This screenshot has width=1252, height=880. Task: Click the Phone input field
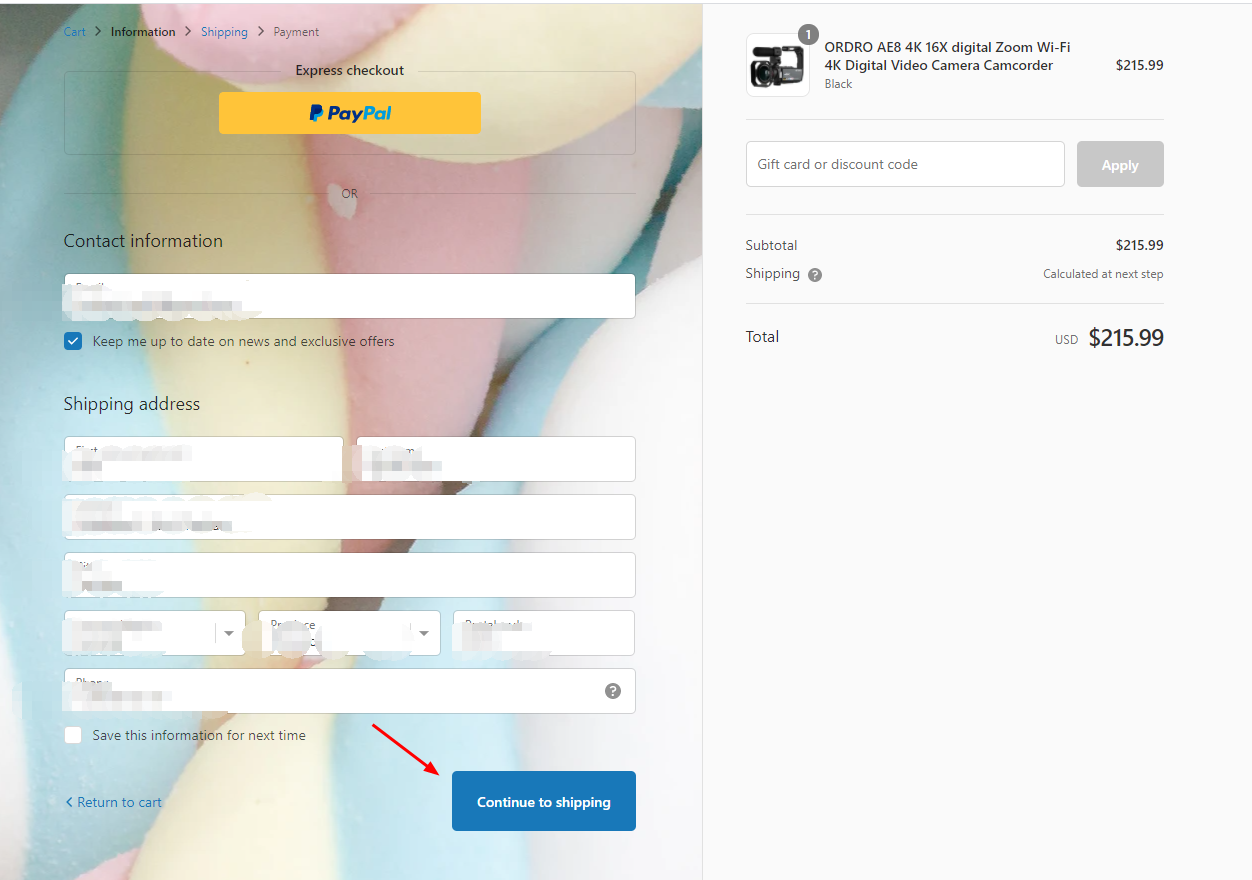[x=350, y=691]
